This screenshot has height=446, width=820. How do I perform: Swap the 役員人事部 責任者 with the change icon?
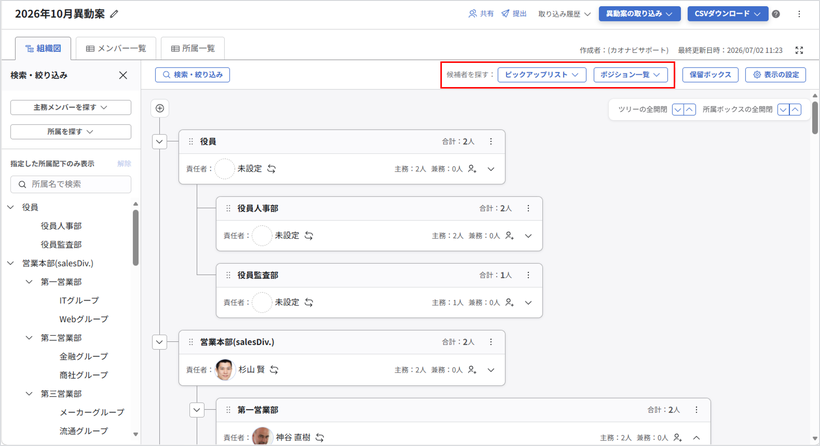(309, 236)
